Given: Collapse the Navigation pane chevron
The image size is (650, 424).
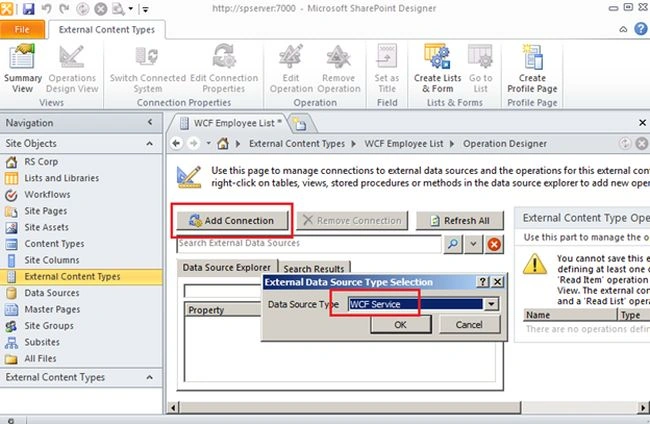Looking at the screenshot, I should (150, 122).
